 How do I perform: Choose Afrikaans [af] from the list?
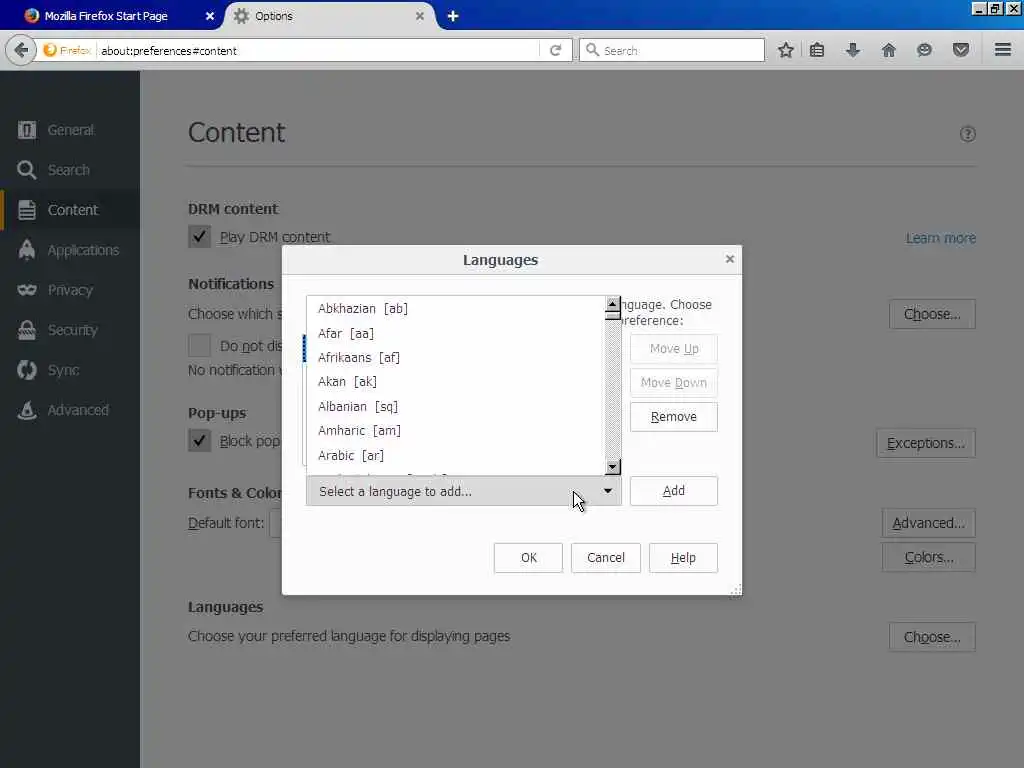(x=456, y=357)
